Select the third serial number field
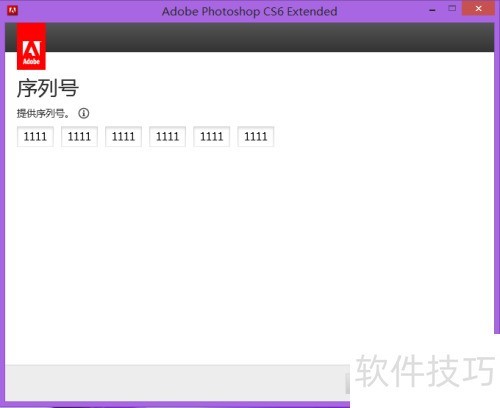Screen dimensions: 500x408 (123, 137)
